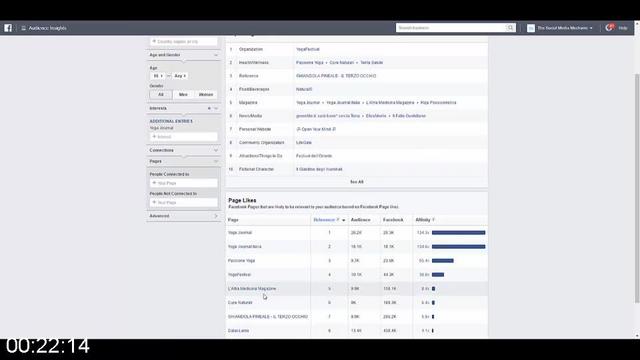The image size is (640, 360).
Task: Open the Yoga Journal page link in Page Likes
Action: 240,233
